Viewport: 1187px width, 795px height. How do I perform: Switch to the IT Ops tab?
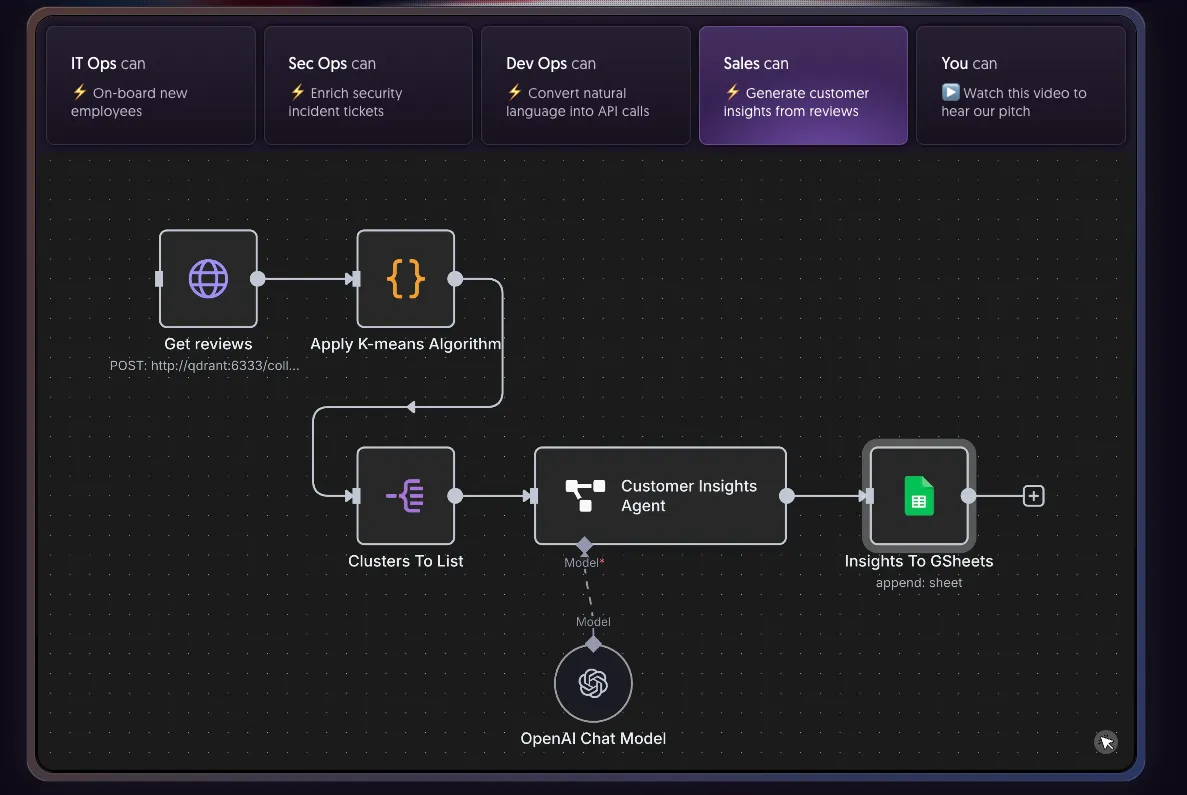click(151, 85)
